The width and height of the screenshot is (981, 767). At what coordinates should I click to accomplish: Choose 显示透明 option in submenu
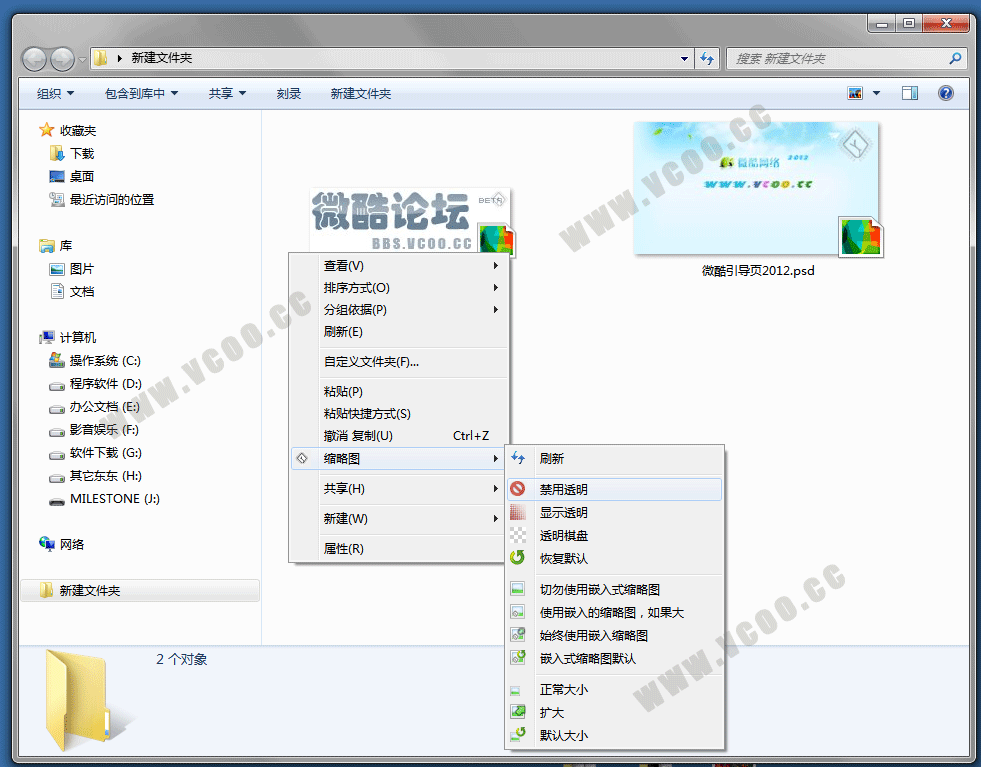click(x=563, y=512)
